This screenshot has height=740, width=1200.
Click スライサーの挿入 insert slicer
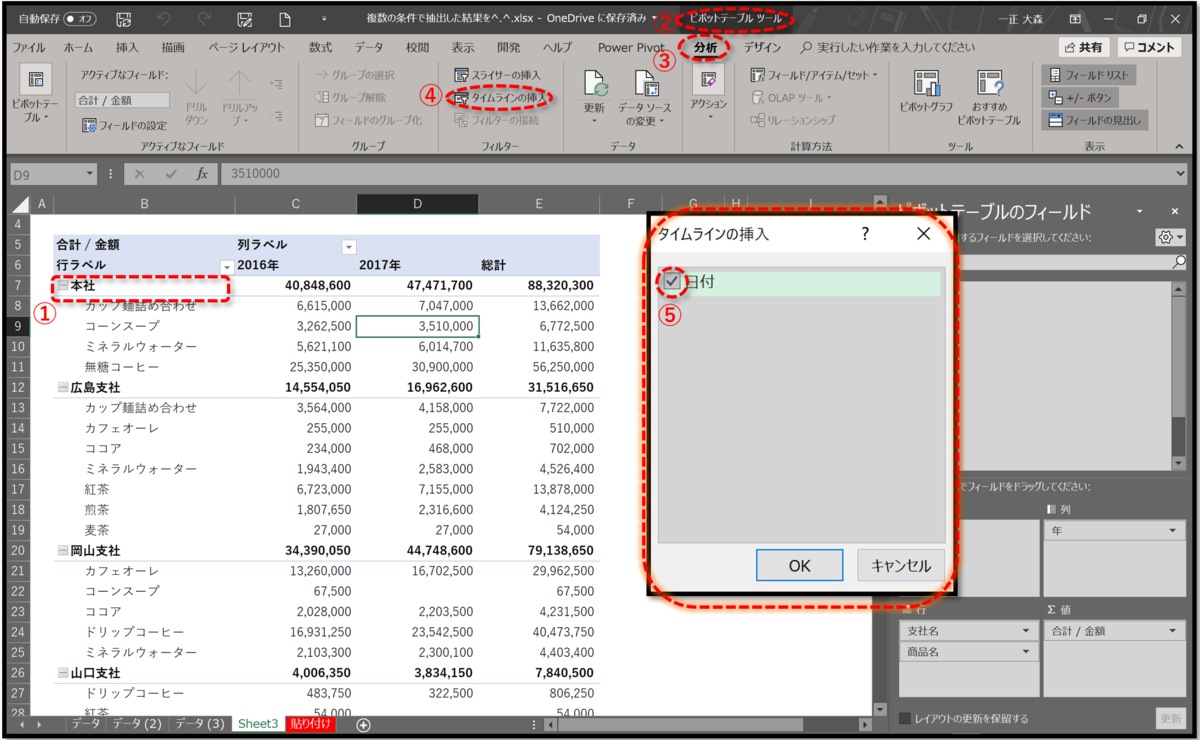pyautogui.click(x=497, y=75)
